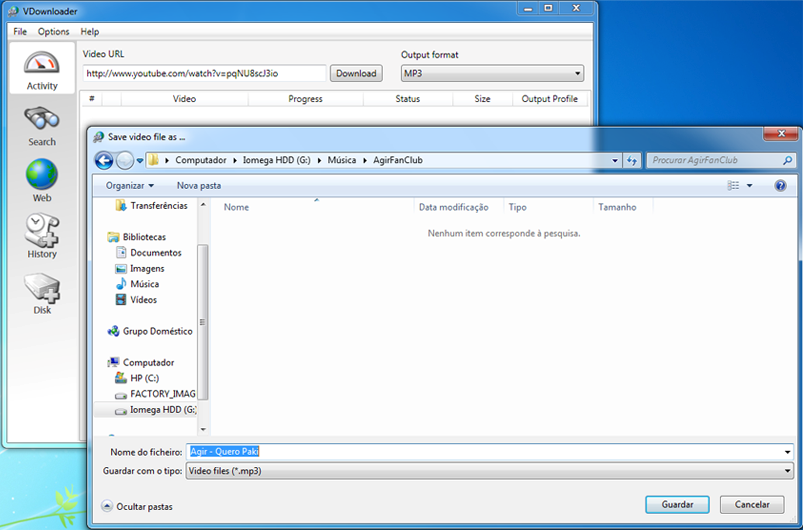Image resolution: width=804 pixels, height=530 pixels.
Task: Click Computador in the breadcrumb path
Action: [200, 160]
